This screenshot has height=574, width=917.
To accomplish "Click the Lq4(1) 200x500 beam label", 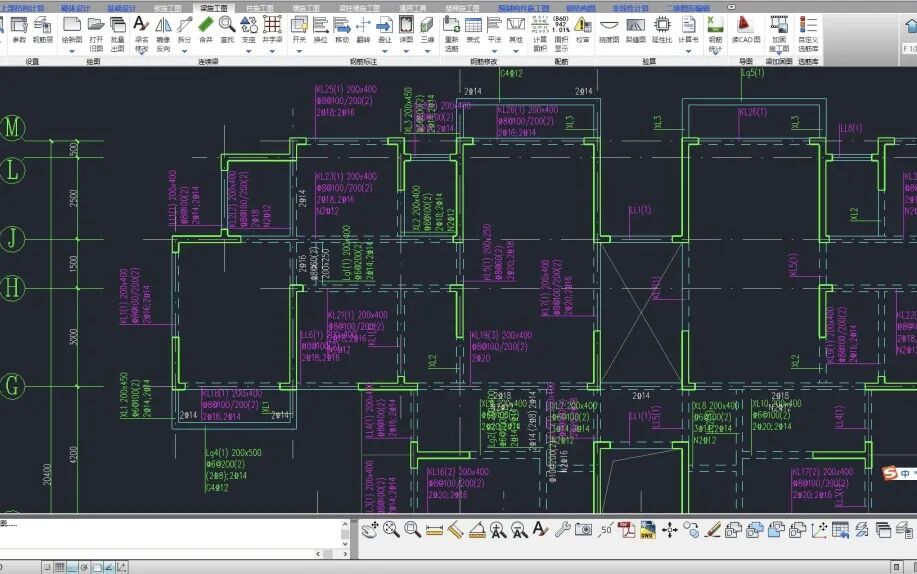I will tap(233, 453).
